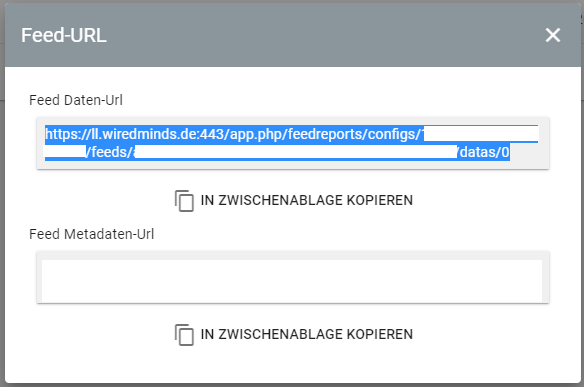584x387 pixels.
Task: Copy the Feed Daten-Url via 'IN ZWISCHENABLAGE KOPIEREN'
Action: (x=294, y=200)
